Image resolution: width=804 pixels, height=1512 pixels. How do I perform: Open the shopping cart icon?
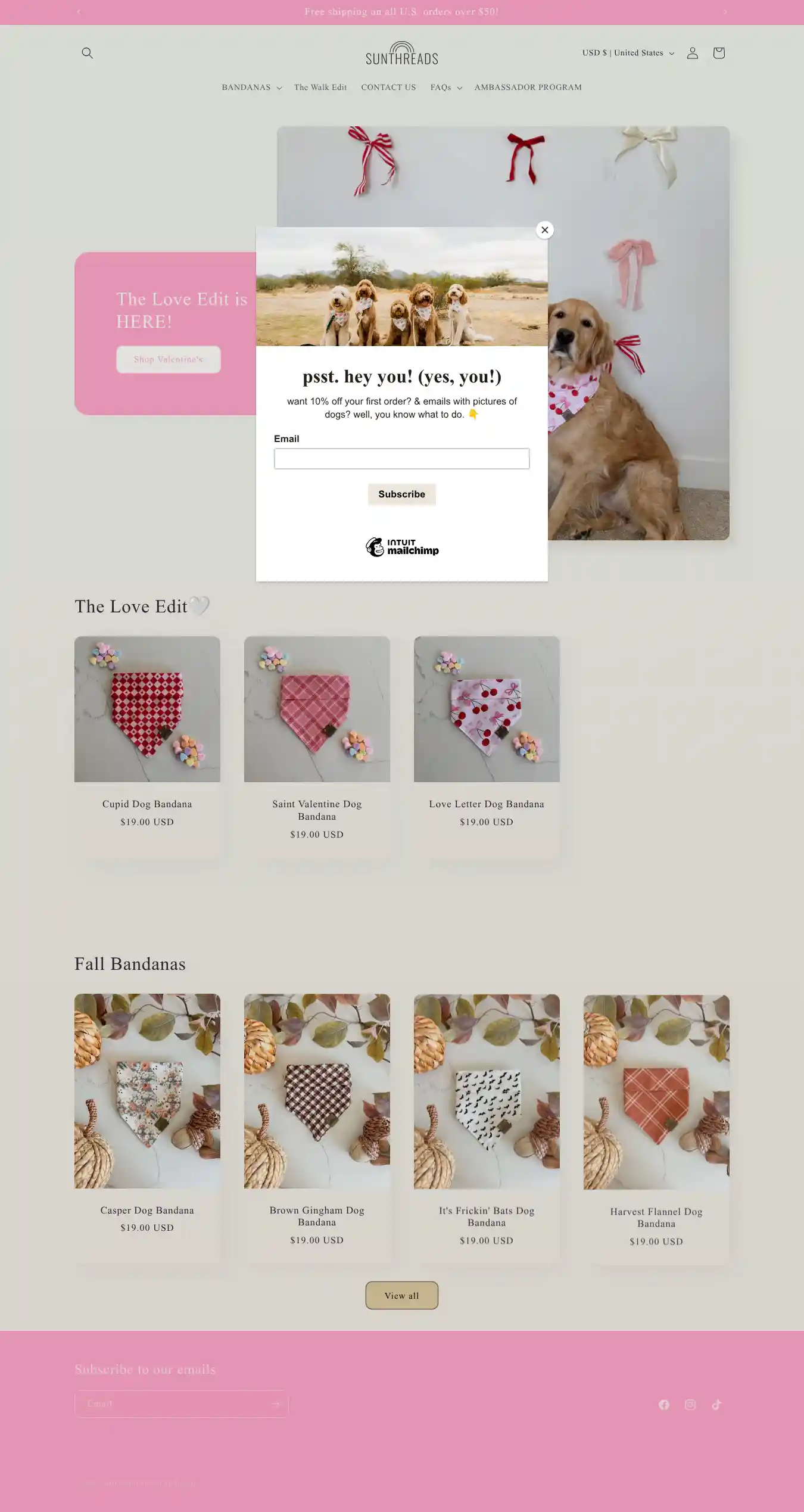tap(719, 53)
